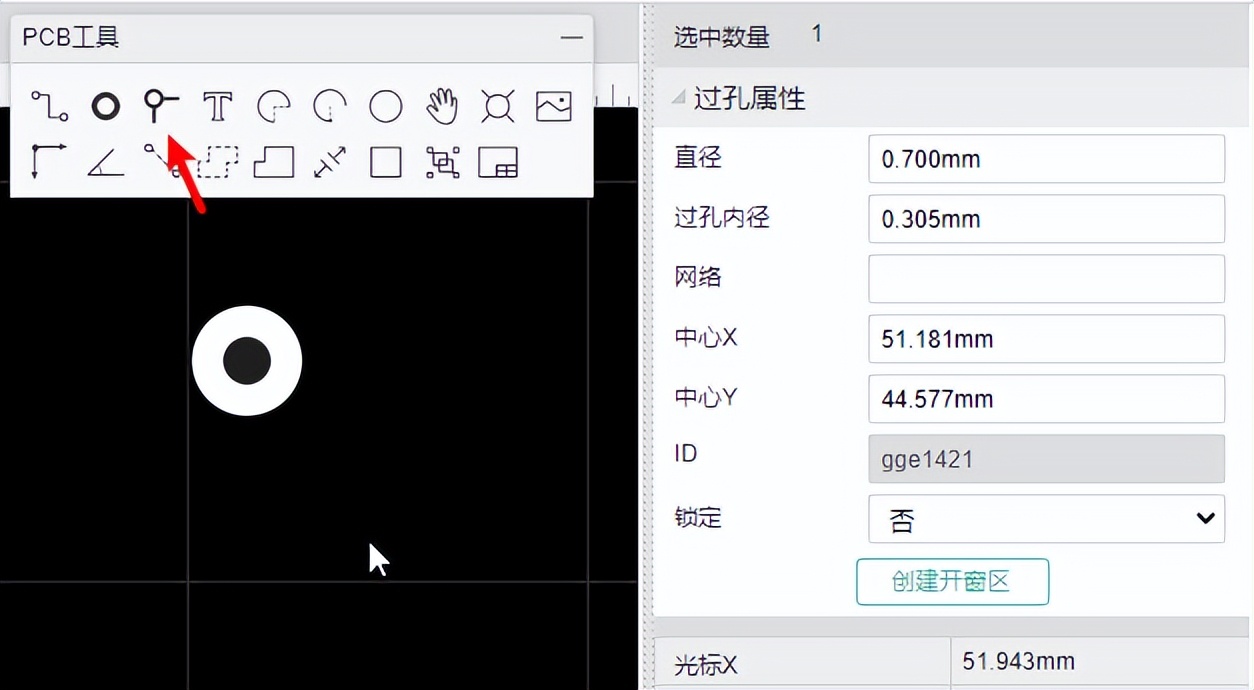The image size is (1254, 690).
Task: Select the Hole tool indicated by arrow
Action: 161,105
